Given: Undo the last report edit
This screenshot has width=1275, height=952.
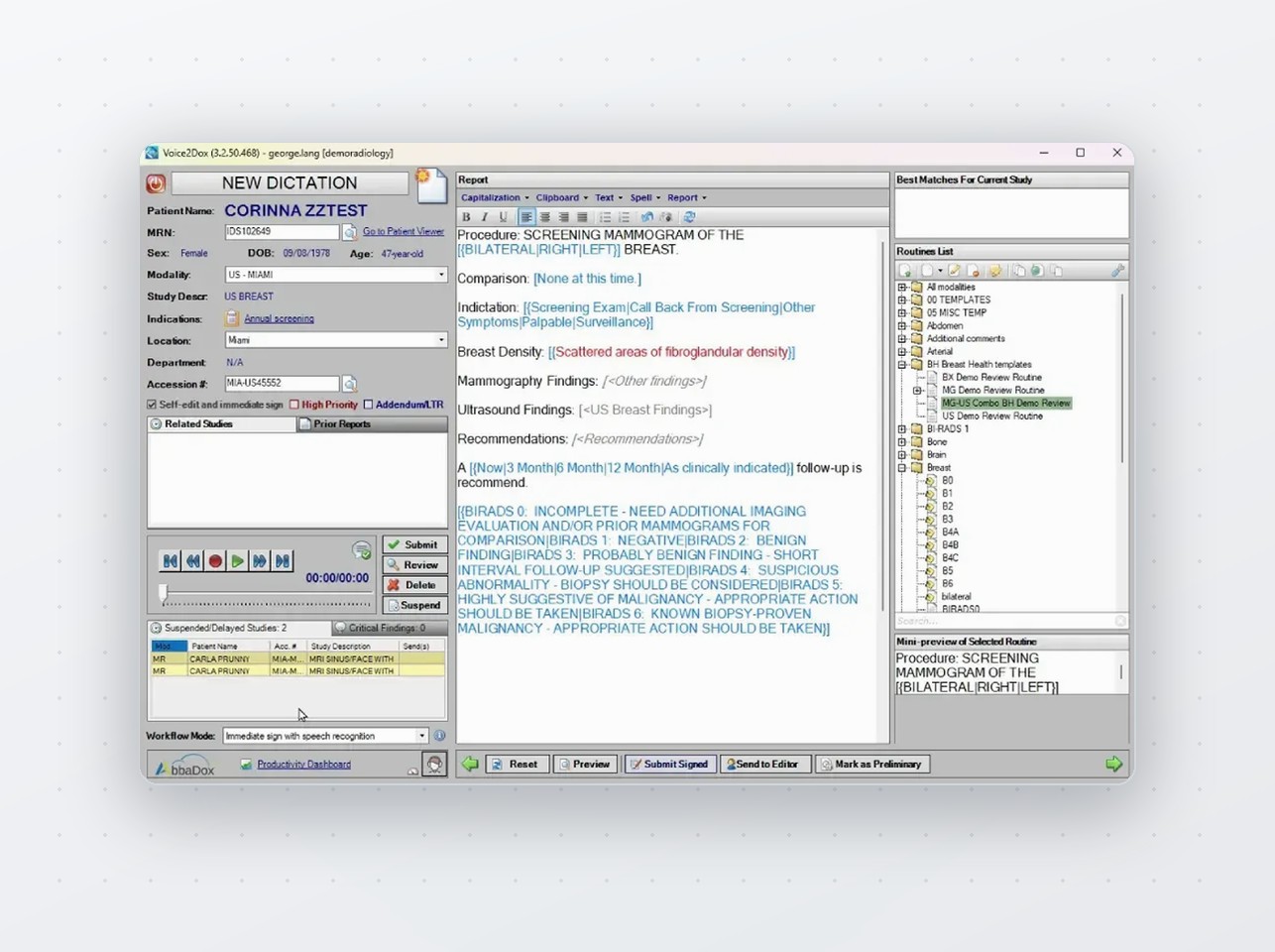Looking at the screenshot, I should 647,217.
